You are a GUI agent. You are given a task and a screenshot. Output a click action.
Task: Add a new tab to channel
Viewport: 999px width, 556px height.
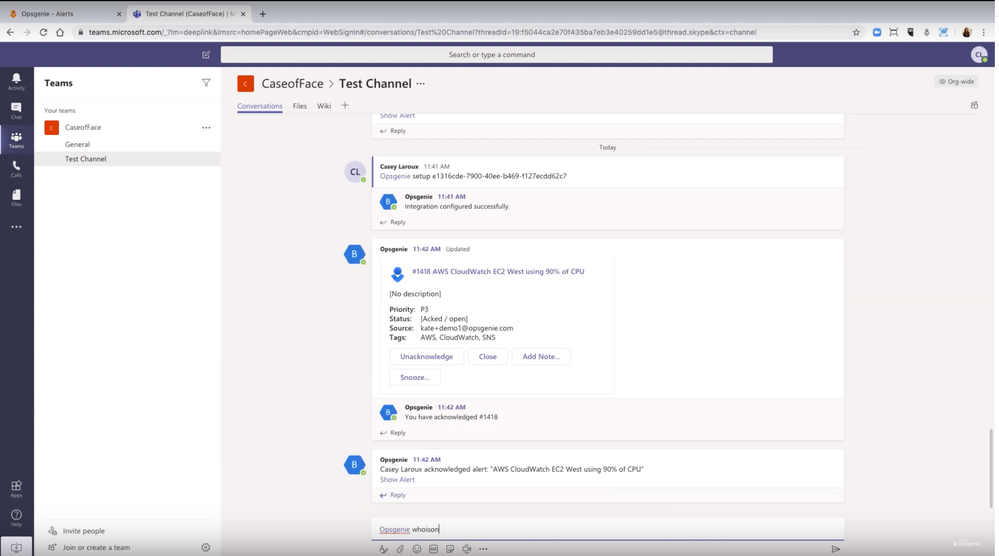pos(345,105)
